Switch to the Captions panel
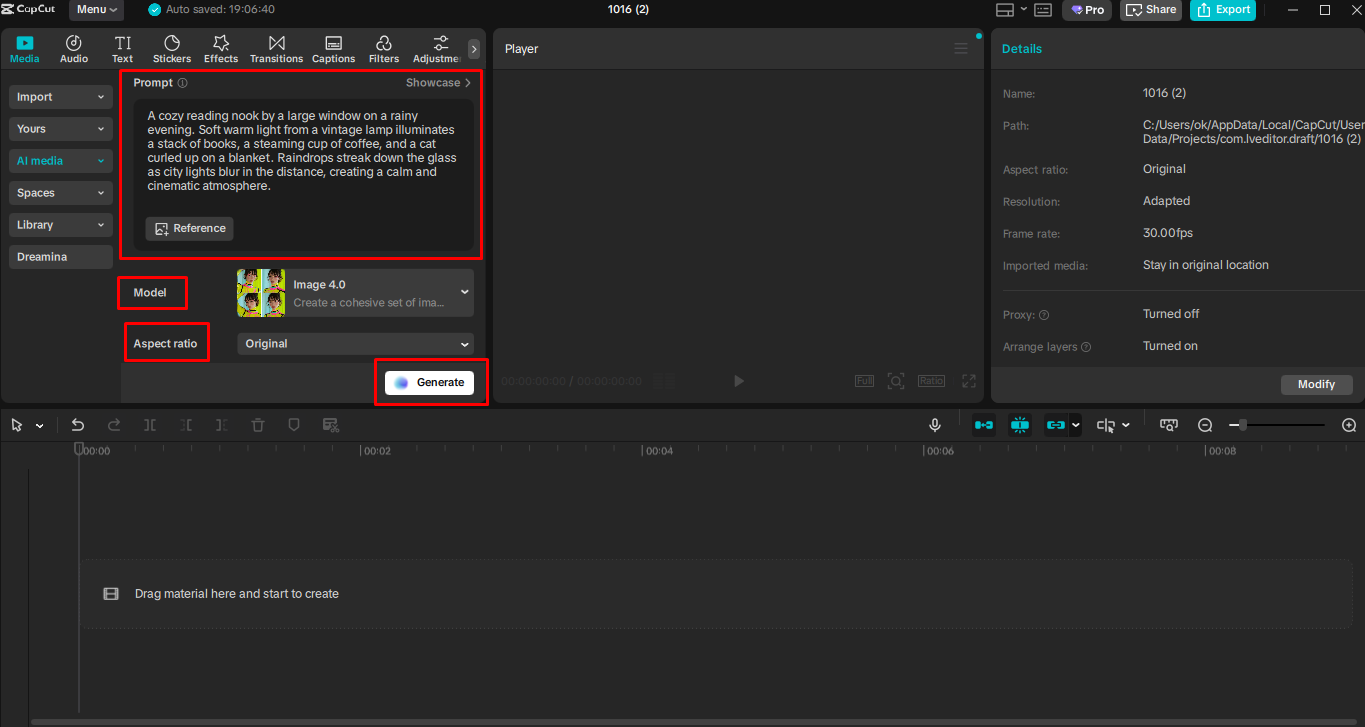 point(333,47)
